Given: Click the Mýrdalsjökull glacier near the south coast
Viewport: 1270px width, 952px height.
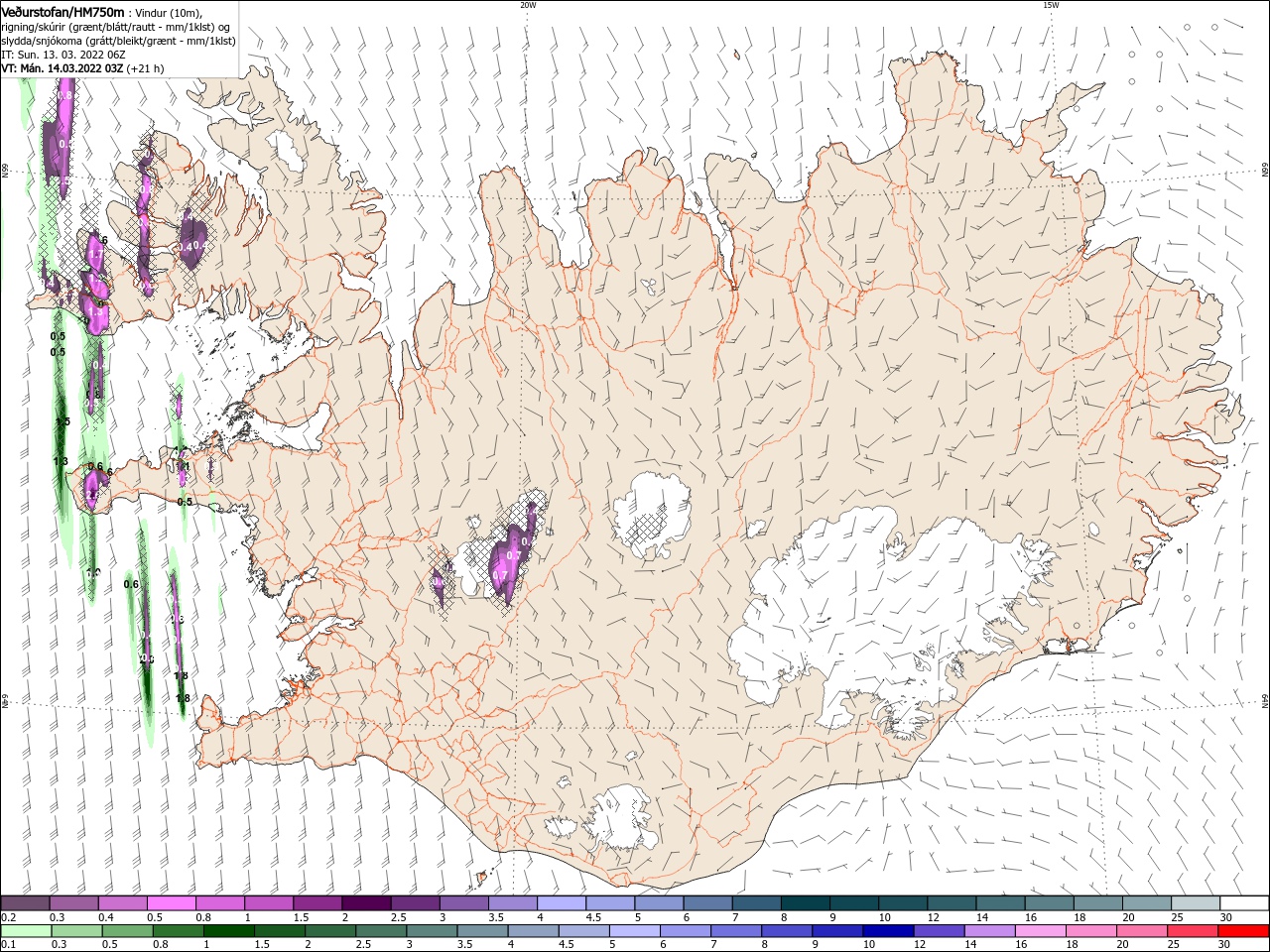Looking at the screenshot, I should tap(622, 818).
